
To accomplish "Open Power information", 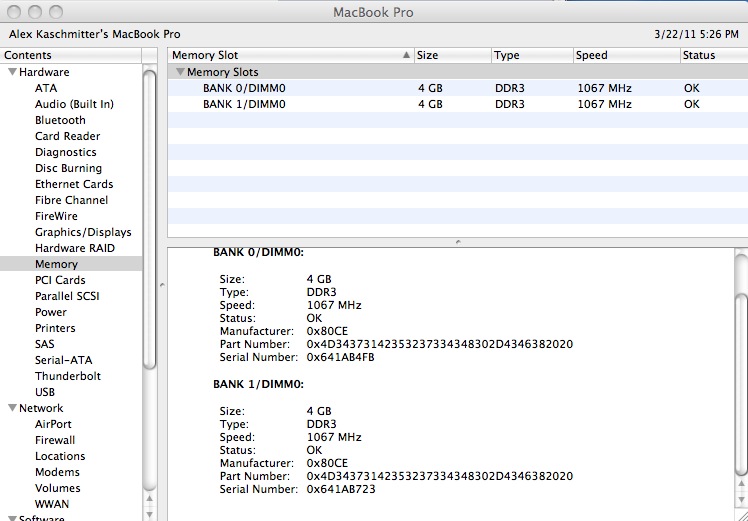I will coord(51,312).
